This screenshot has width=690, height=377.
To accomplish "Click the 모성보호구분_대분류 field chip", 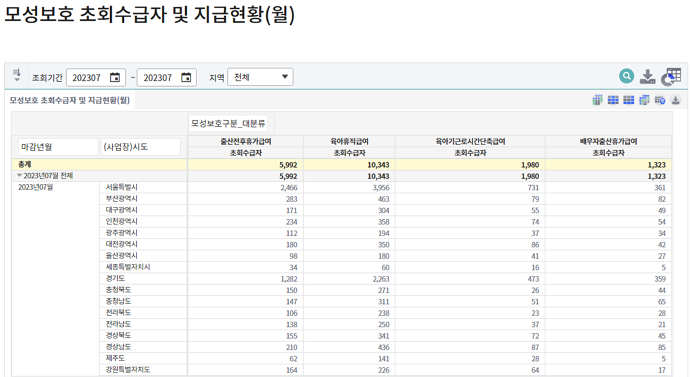I will click(x=228, y=124).
